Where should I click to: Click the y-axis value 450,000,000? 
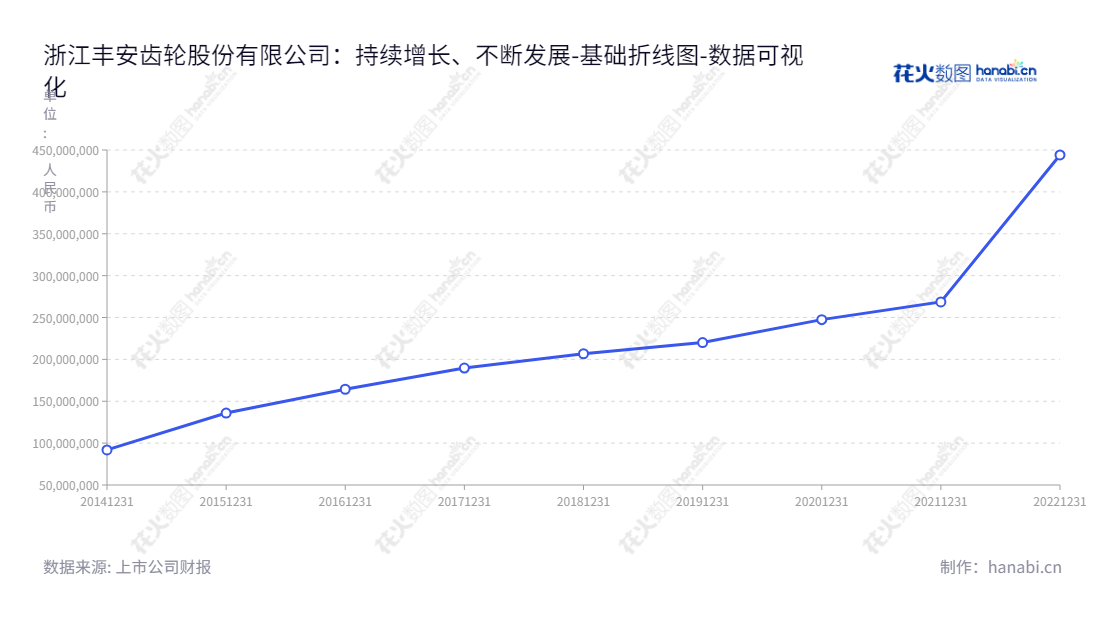[x=65, y=151]
